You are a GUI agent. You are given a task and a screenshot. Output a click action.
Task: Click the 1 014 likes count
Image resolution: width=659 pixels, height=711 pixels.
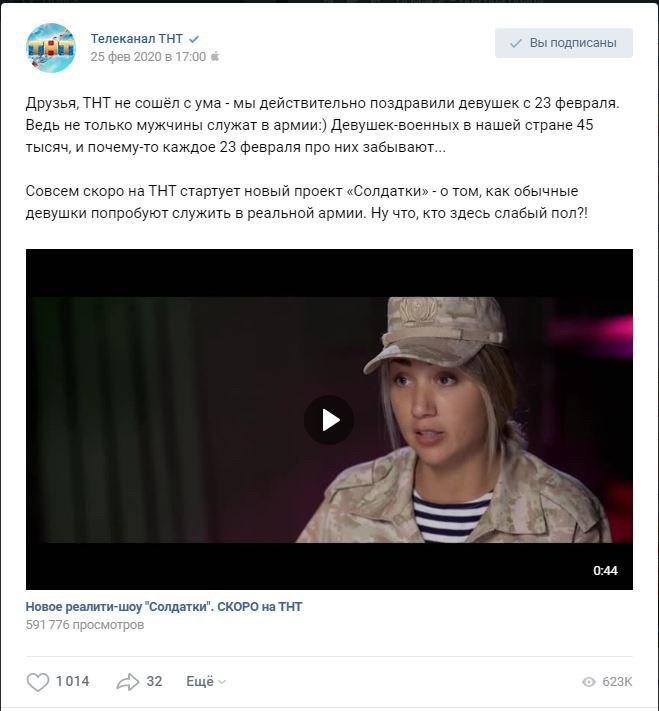tap(73, 681)
